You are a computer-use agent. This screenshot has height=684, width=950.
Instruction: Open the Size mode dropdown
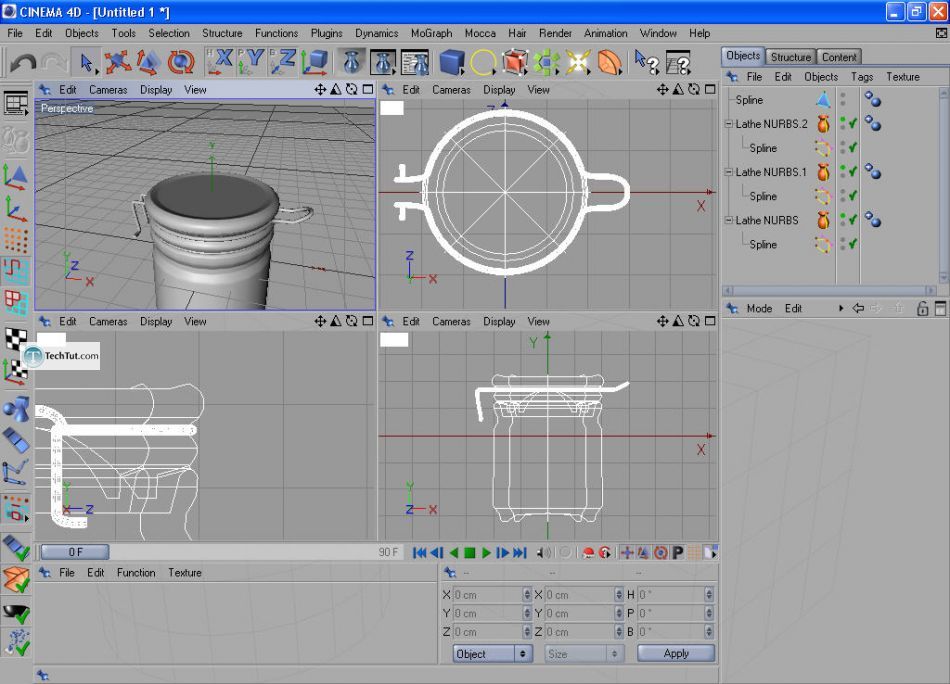pyautogui.click(x=583, y=654)
